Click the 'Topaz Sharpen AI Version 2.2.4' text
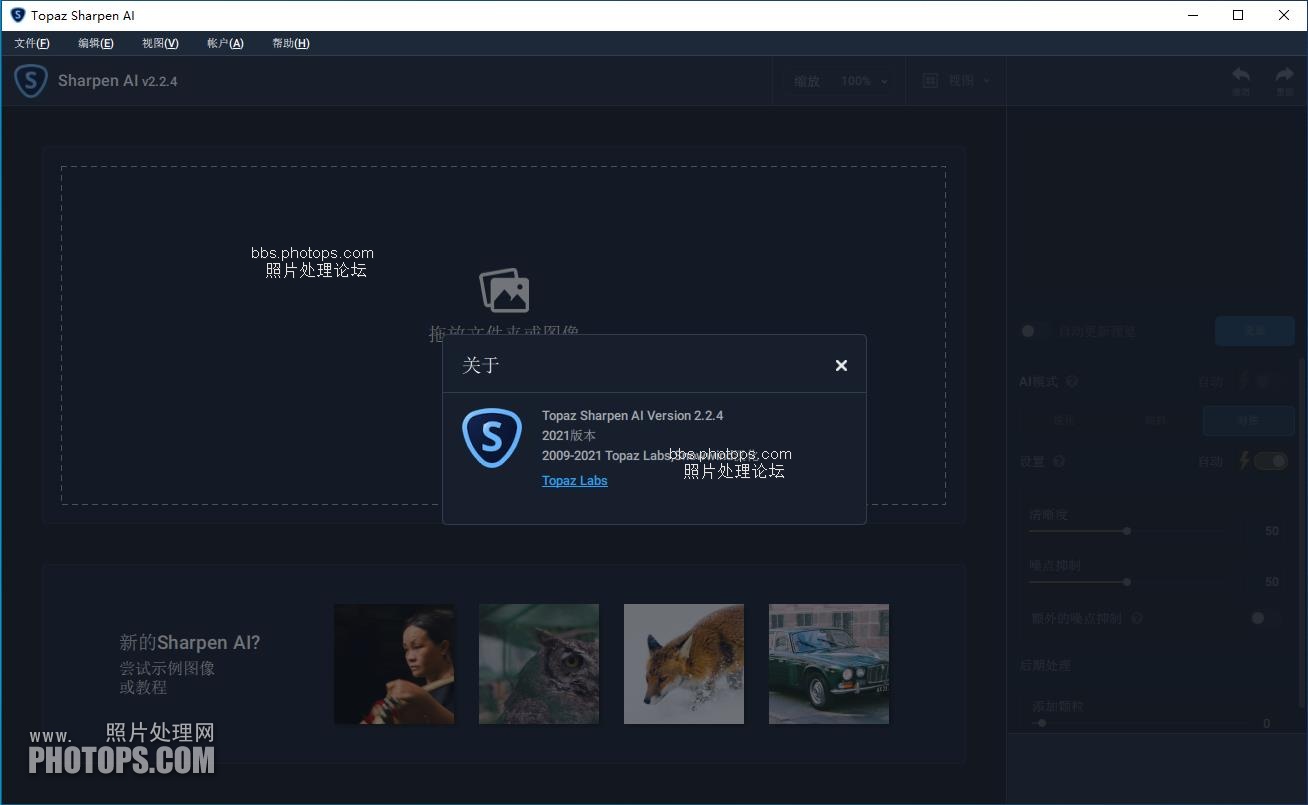This screenshot has width=1308, height=805. 632,416
